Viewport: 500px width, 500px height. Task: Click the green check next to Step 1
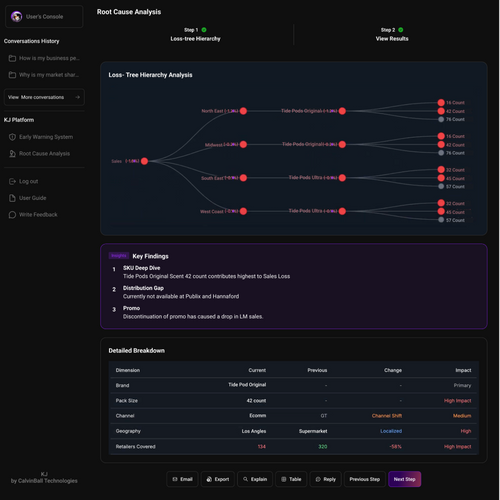click(204, 30)
